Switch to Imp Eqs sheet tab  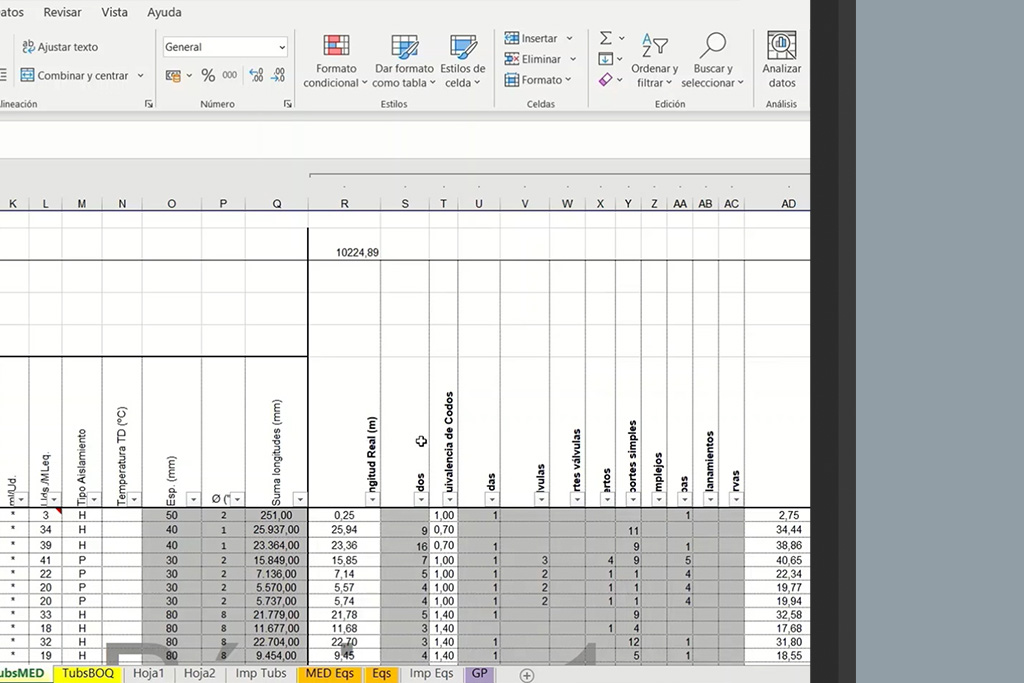(431, 673)
